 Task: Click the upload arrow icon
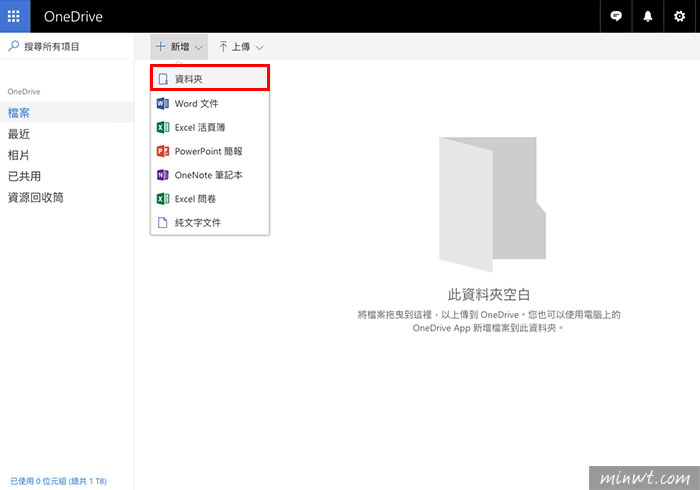[x=223, y=47]
